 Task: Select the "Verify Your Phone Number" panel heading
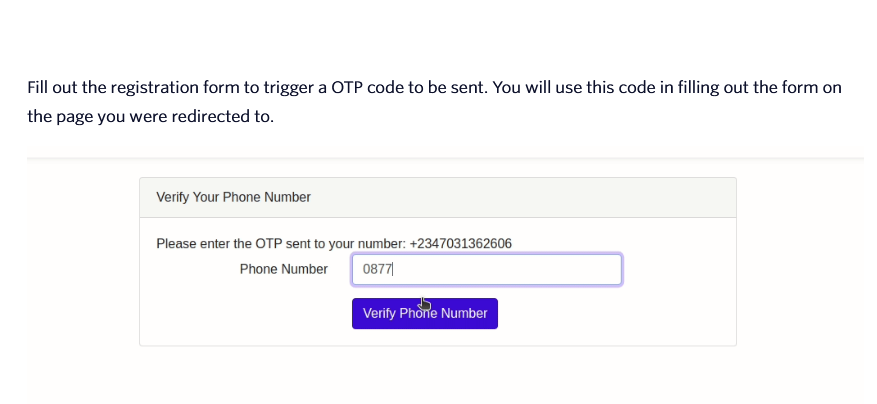click(233, 197)
